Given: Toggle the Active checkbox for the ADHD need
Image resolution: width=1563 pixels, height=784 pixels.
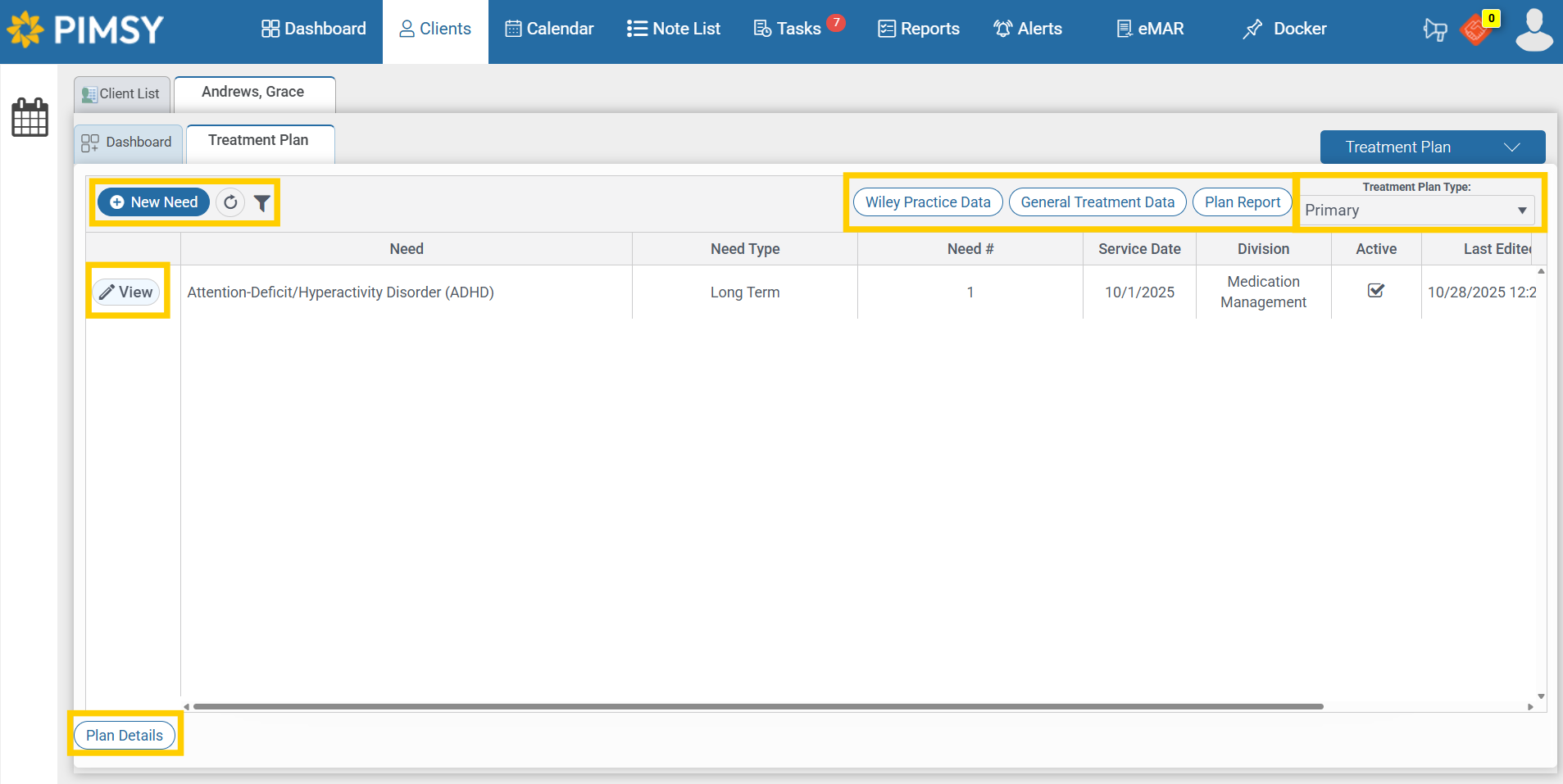Looking at the screenshot, I should coord(1375,291).
